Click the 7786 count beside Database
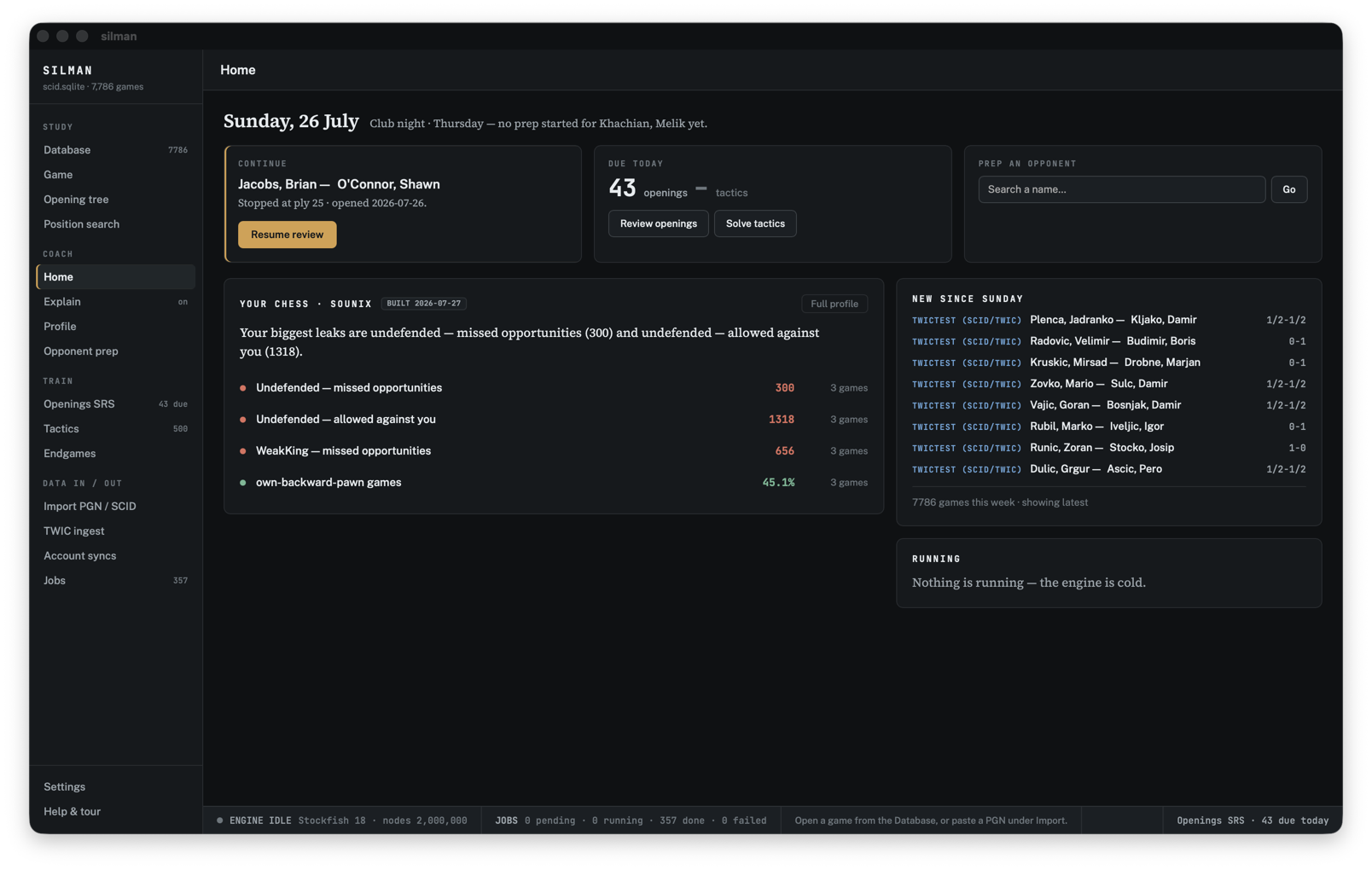Screen dimensions: 1372x870 point(177,150)
